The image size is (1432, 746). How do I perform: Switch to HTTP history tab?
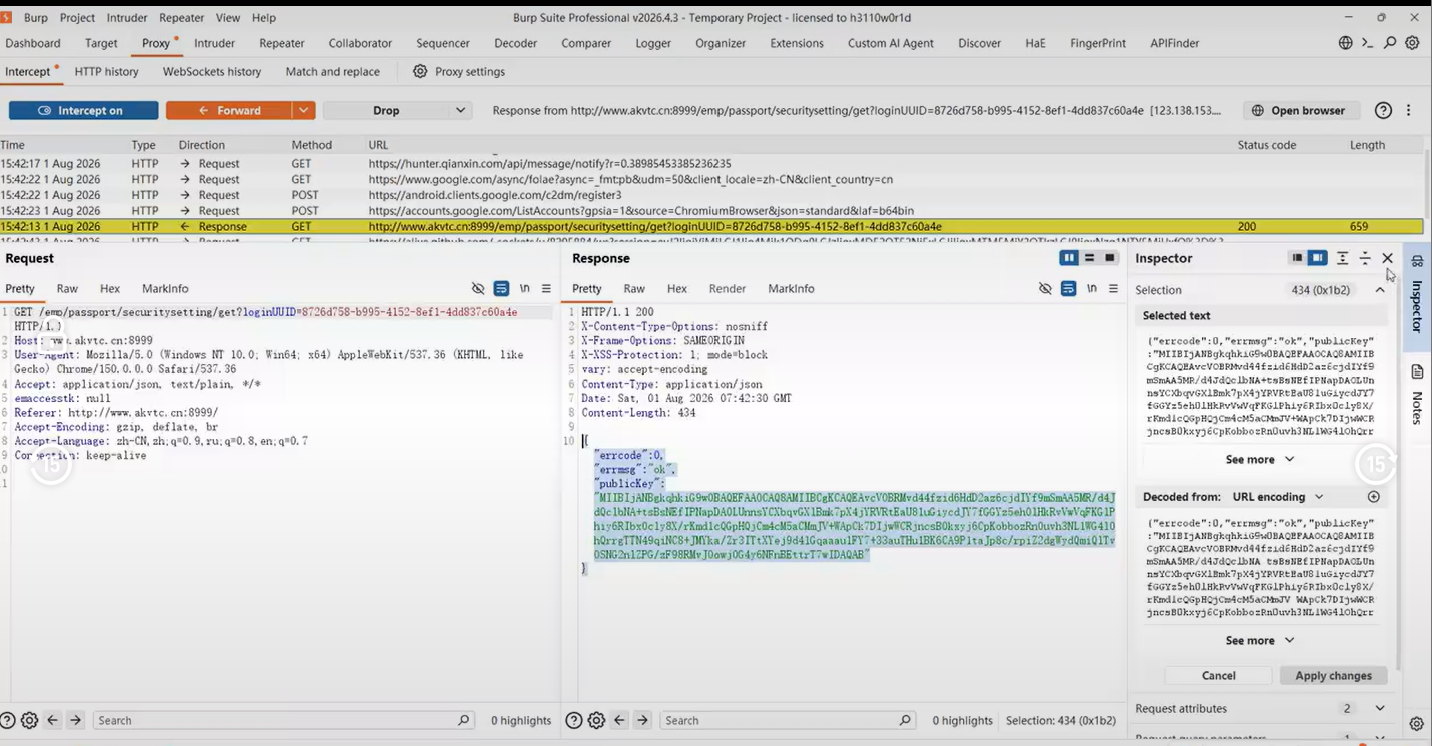coord(106,72)
